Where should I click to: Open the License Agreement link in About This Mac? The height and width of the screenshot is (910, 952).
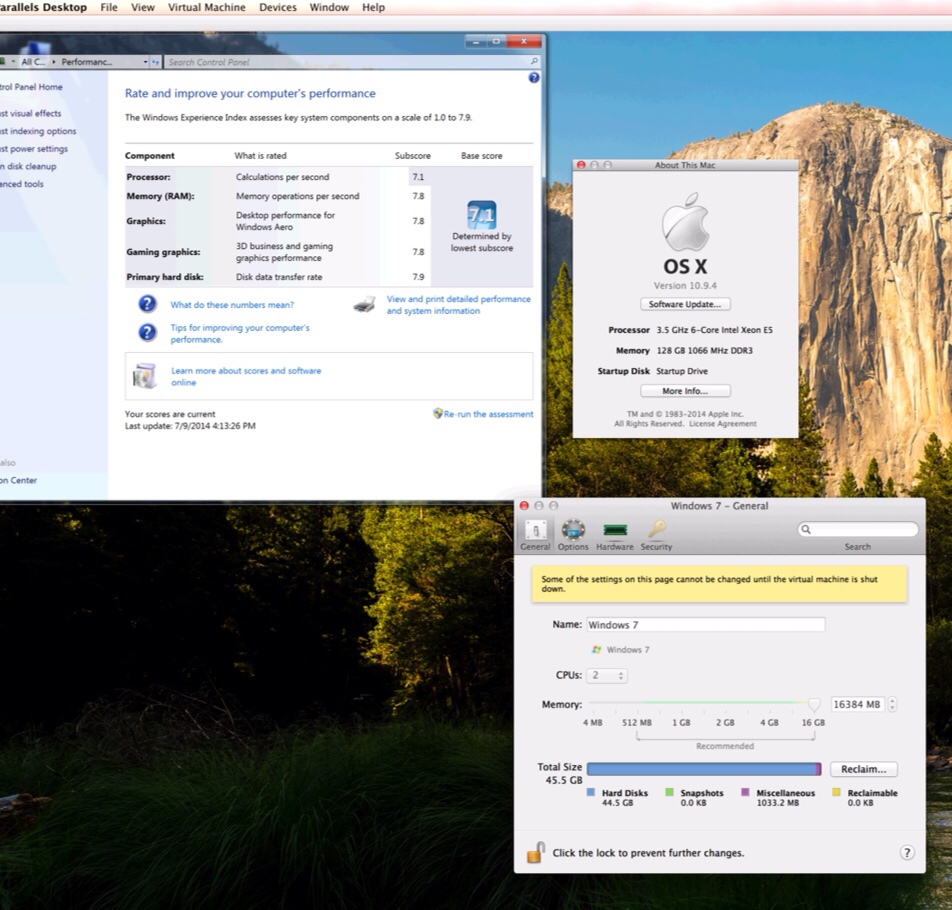(722, 424)
